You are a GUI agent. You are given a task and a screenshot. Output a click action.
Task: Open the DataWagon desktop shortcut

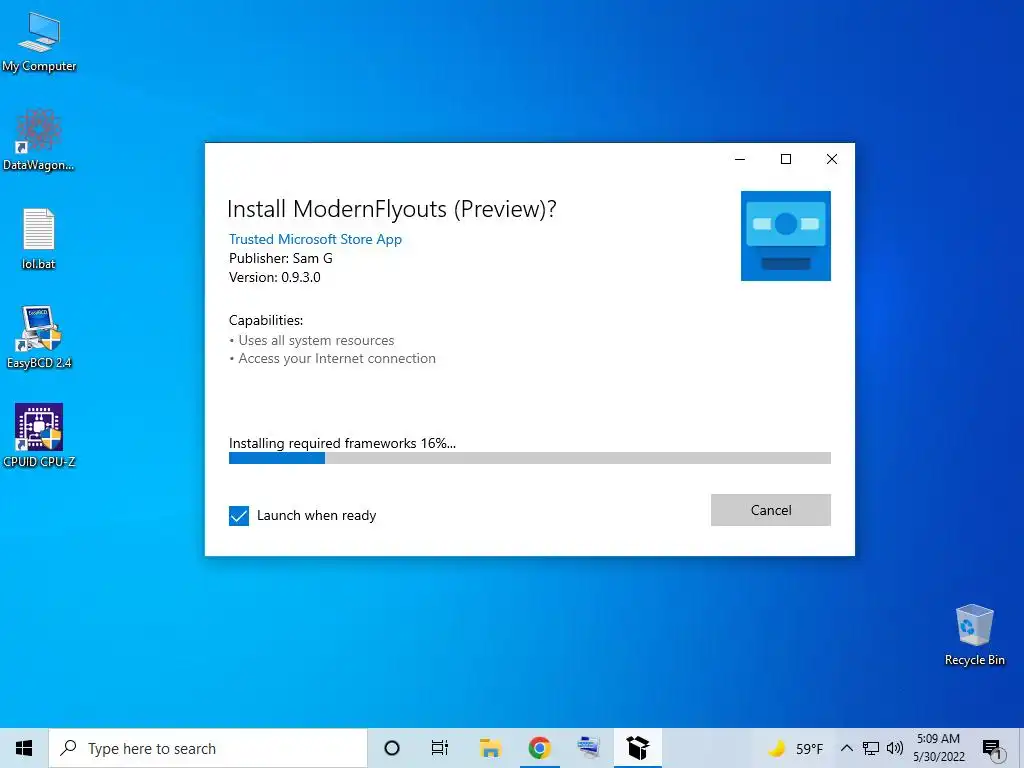click(39, 140)
